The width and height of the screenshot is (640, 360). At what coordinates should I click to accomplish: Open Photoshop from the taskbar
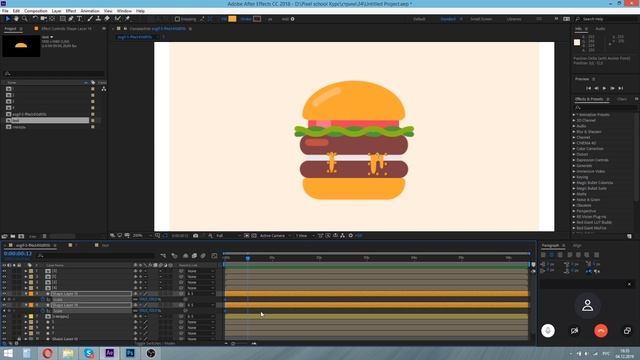tap(130, 353)
